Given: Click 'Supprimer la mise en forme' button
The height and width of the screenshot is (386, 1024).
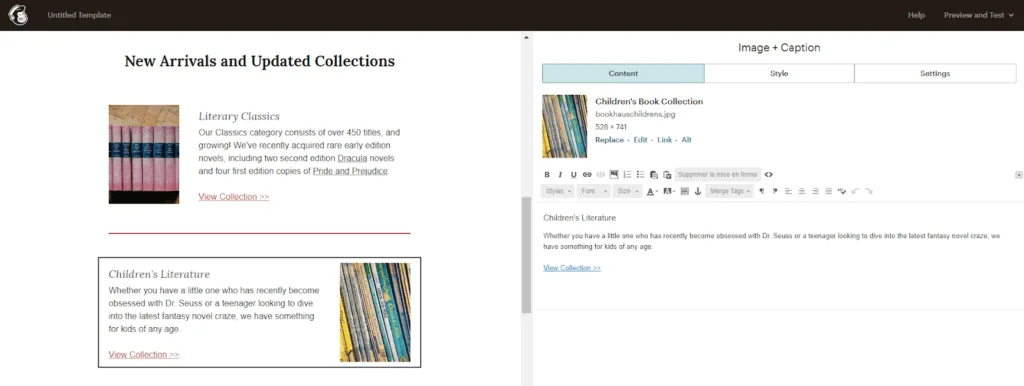Looking at the screenshot, I should pyautogui.click(x=718, y=174).
